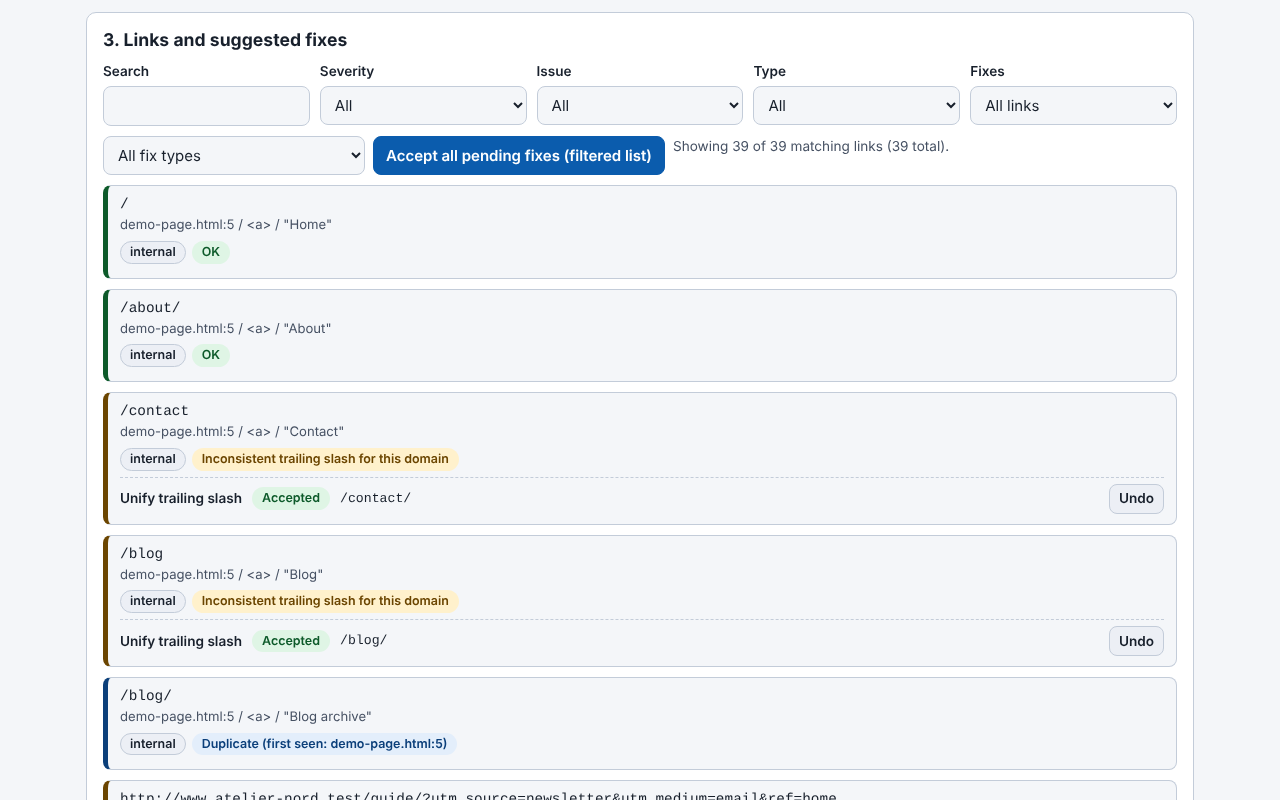Select the /about/ link path text
Image resolution: width=1280 pixels, height=800 pixels.
click(x=150, y=307)
